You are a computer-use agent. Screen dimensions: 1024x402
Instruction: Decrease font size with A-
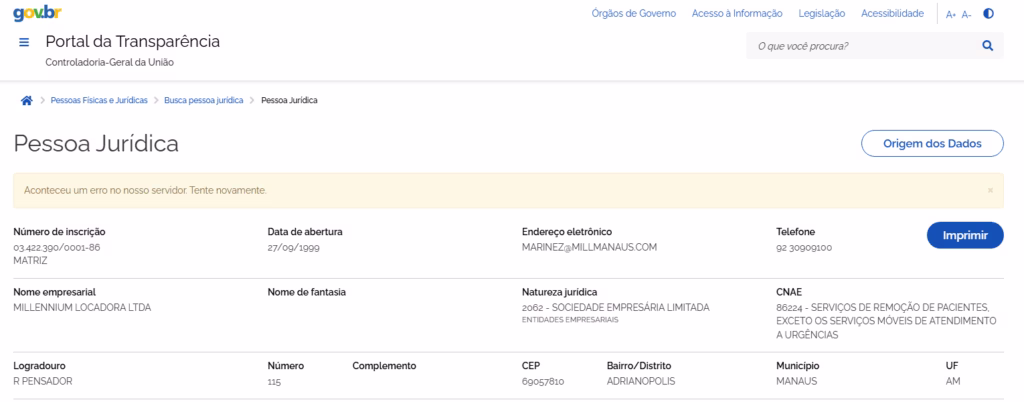[x=967, y=14]
